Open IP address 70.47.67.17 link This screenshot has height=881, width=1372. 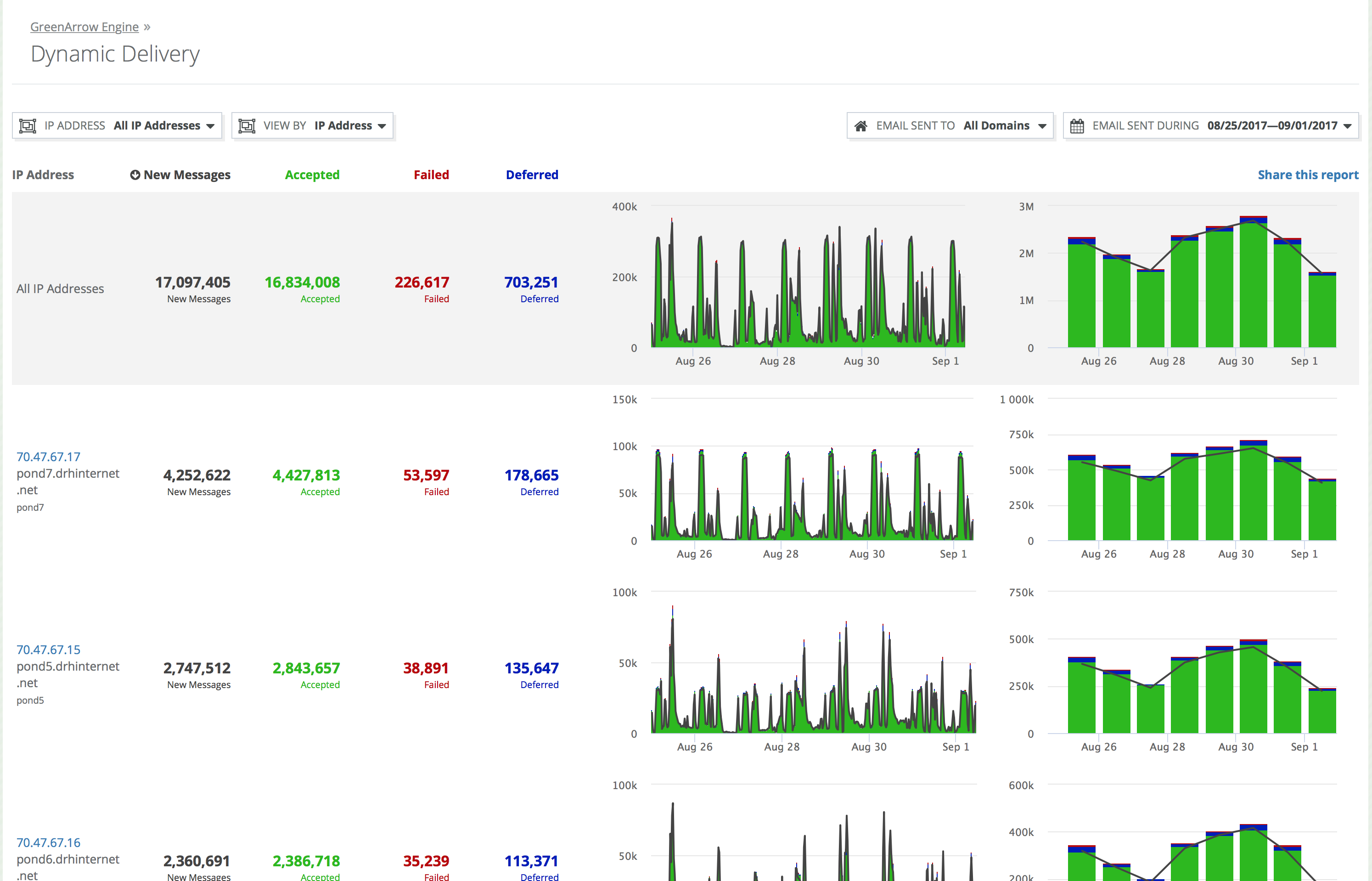(x=48, y=457)
